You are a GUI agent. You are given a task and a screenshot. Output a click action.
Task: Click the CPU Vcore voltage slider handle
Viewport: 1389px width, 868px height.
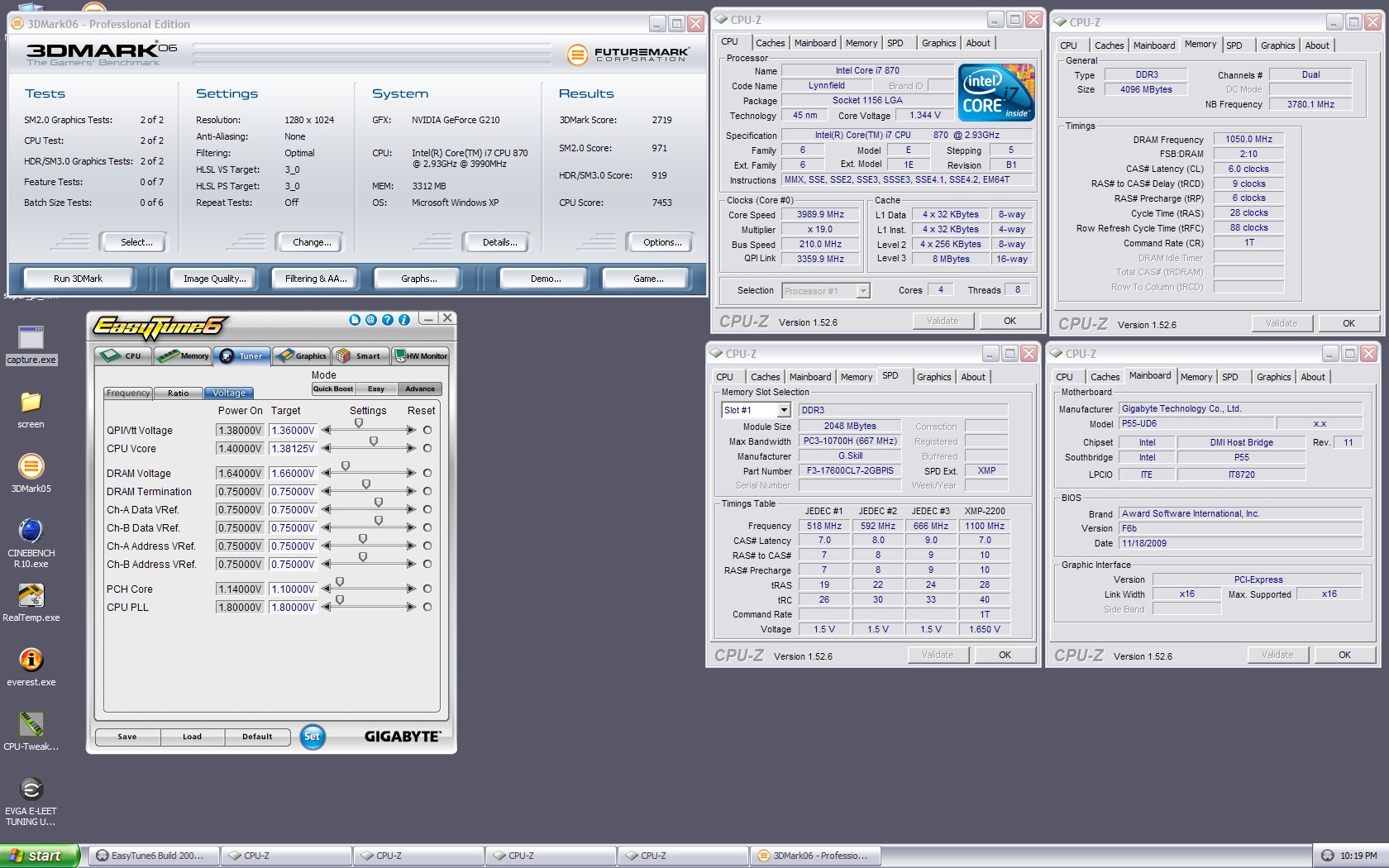click(374, 441)
